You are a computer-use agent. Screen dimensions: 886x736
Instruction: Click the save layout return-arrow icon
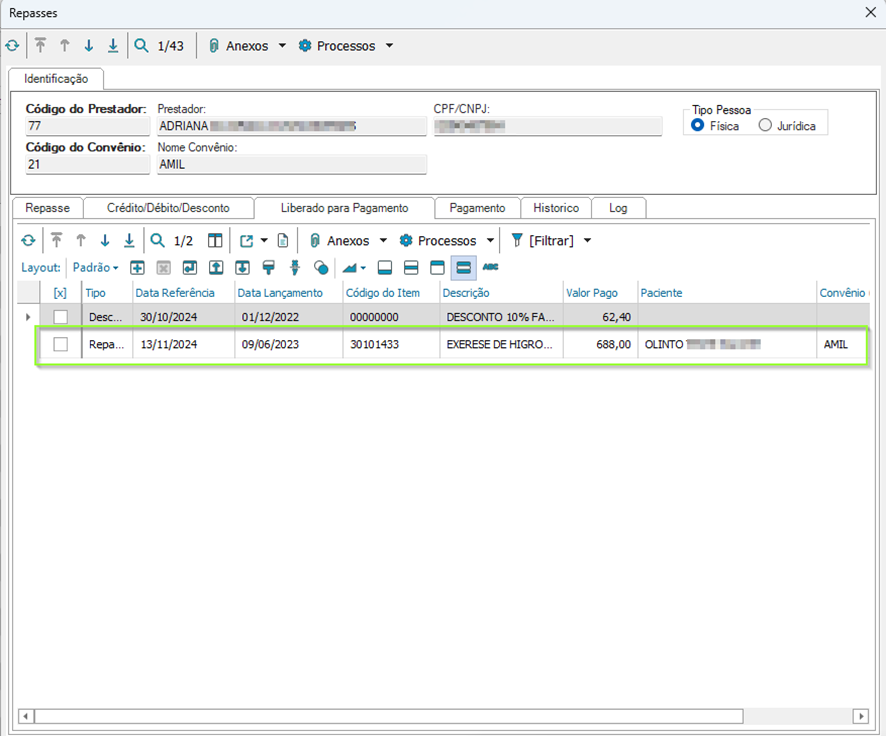[190, 268]
